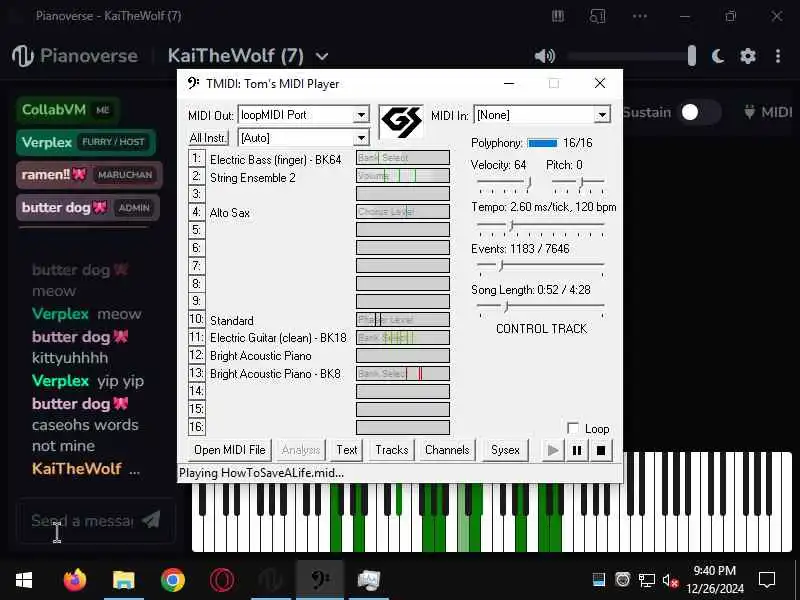Switch to Pianoverse app in taskbar
The height and width of the screenshot is (600, 800).
point(270,580)
